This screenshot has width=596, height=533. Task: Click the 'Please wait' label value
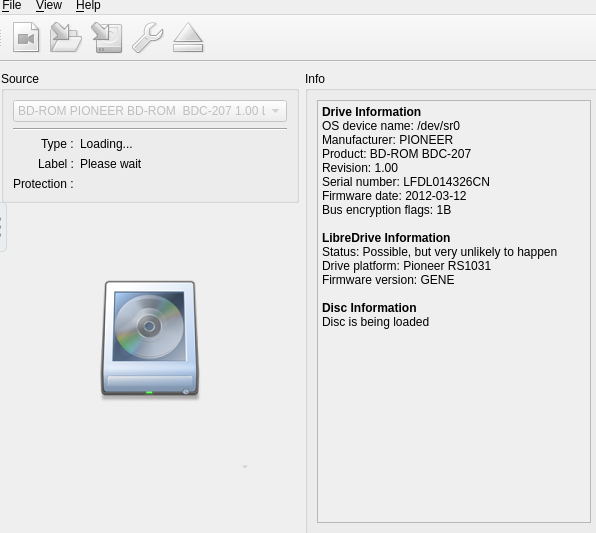coord(111,164)
